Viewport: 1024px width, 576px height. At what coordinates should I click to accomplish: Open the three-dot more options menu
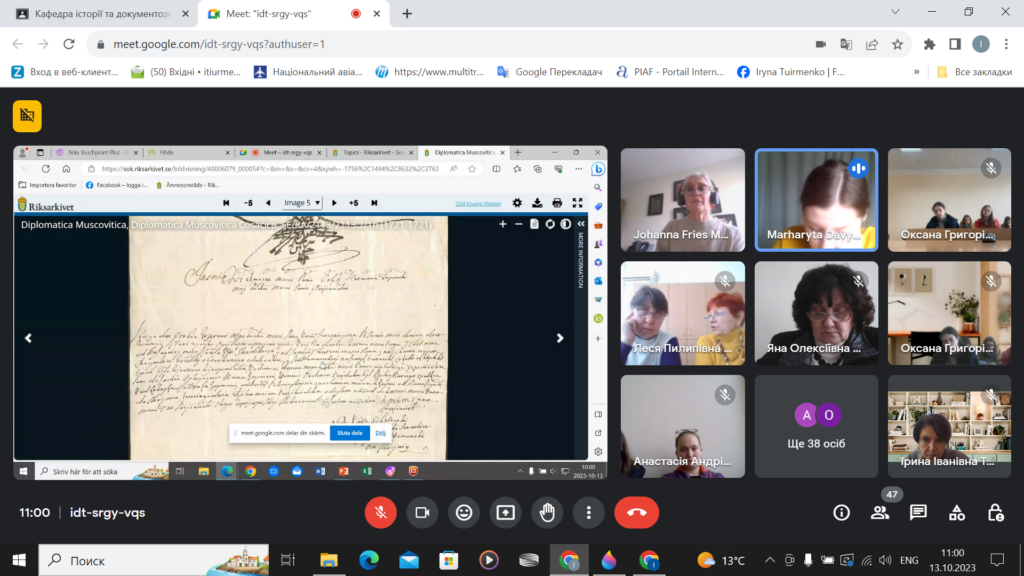[x=589, y=512]
